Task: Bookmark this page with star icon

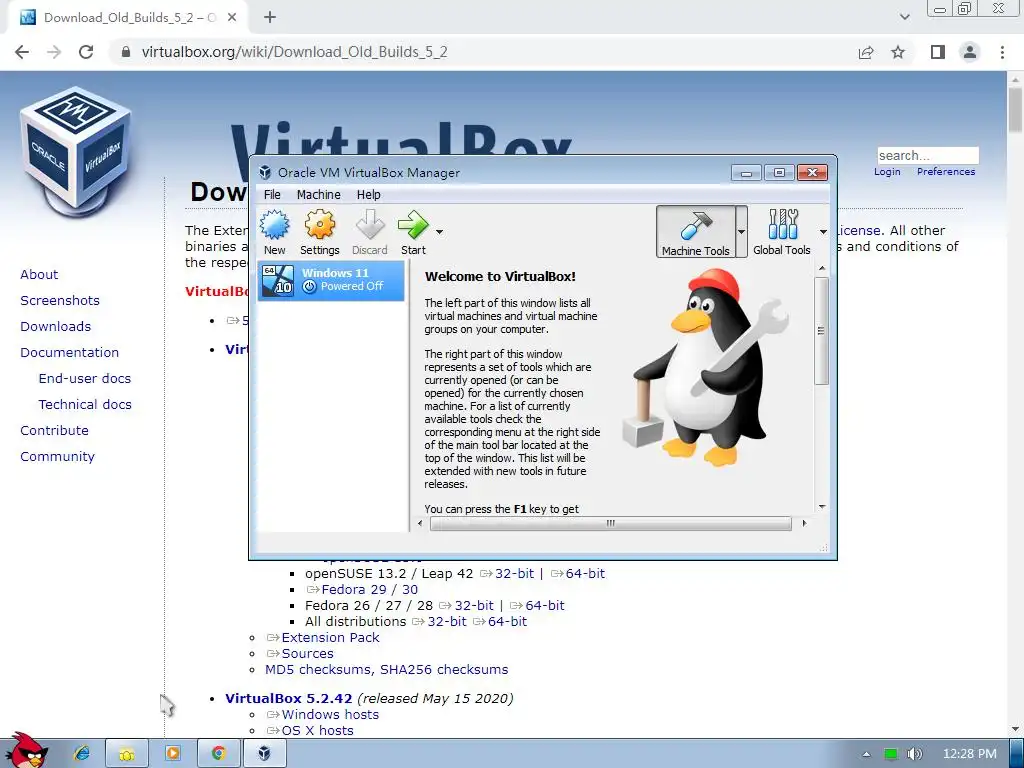Action: tap(898, 52)
